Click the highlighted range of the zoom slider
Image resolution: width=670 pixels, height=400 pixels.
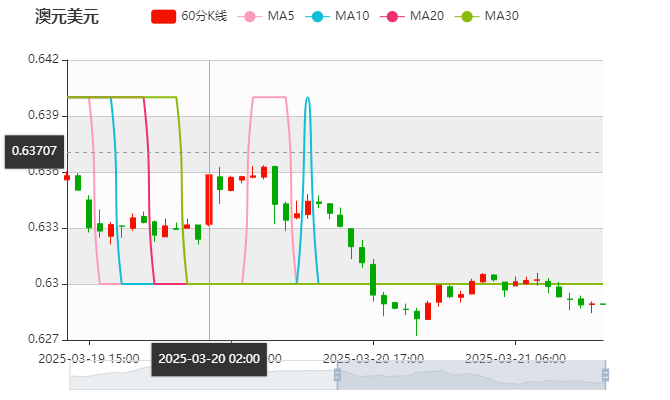coord(472,375)
